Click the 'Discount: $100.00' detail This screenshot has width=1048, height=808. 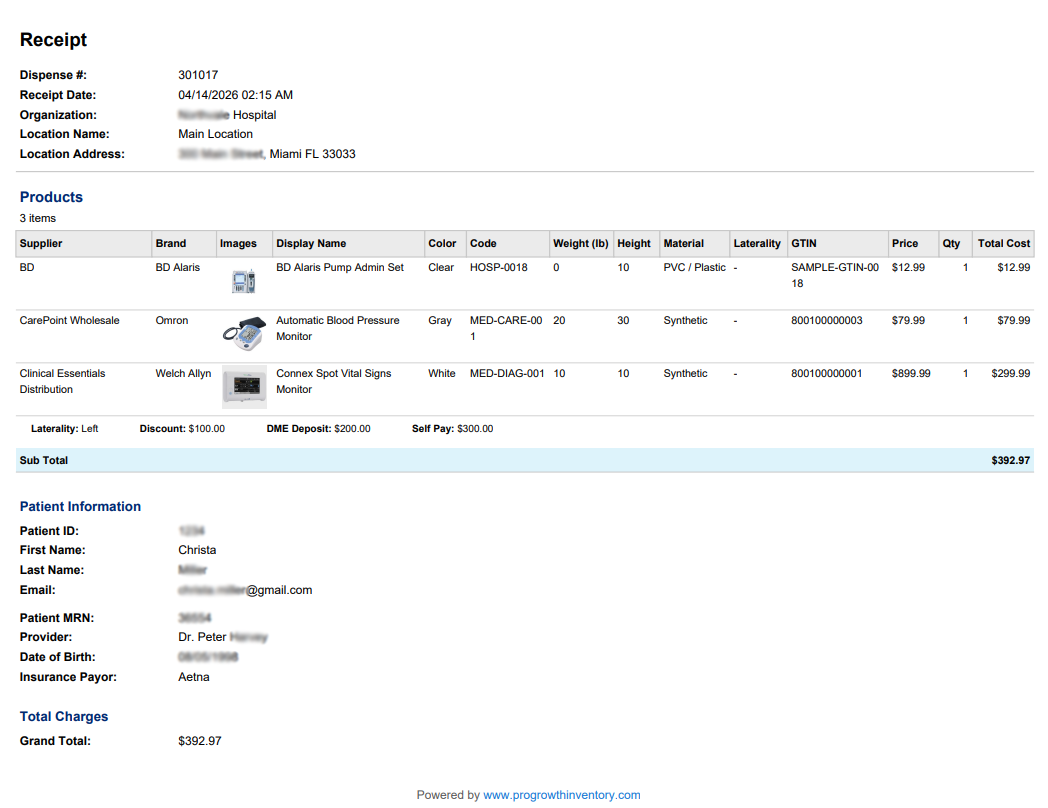[182, 428]
